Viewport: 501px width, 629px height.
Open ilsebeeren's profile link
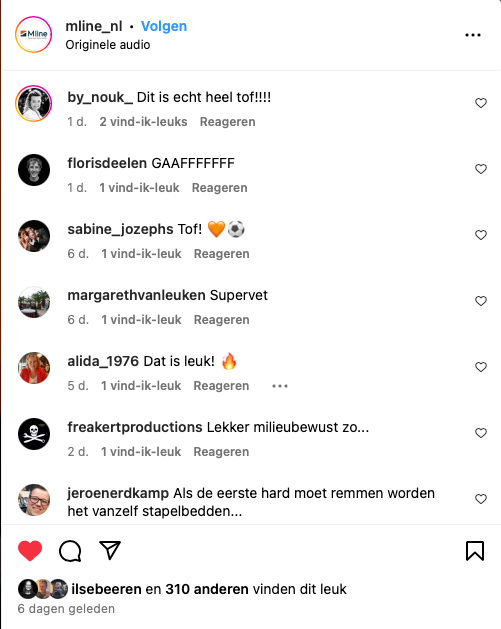tap(106, 589)
